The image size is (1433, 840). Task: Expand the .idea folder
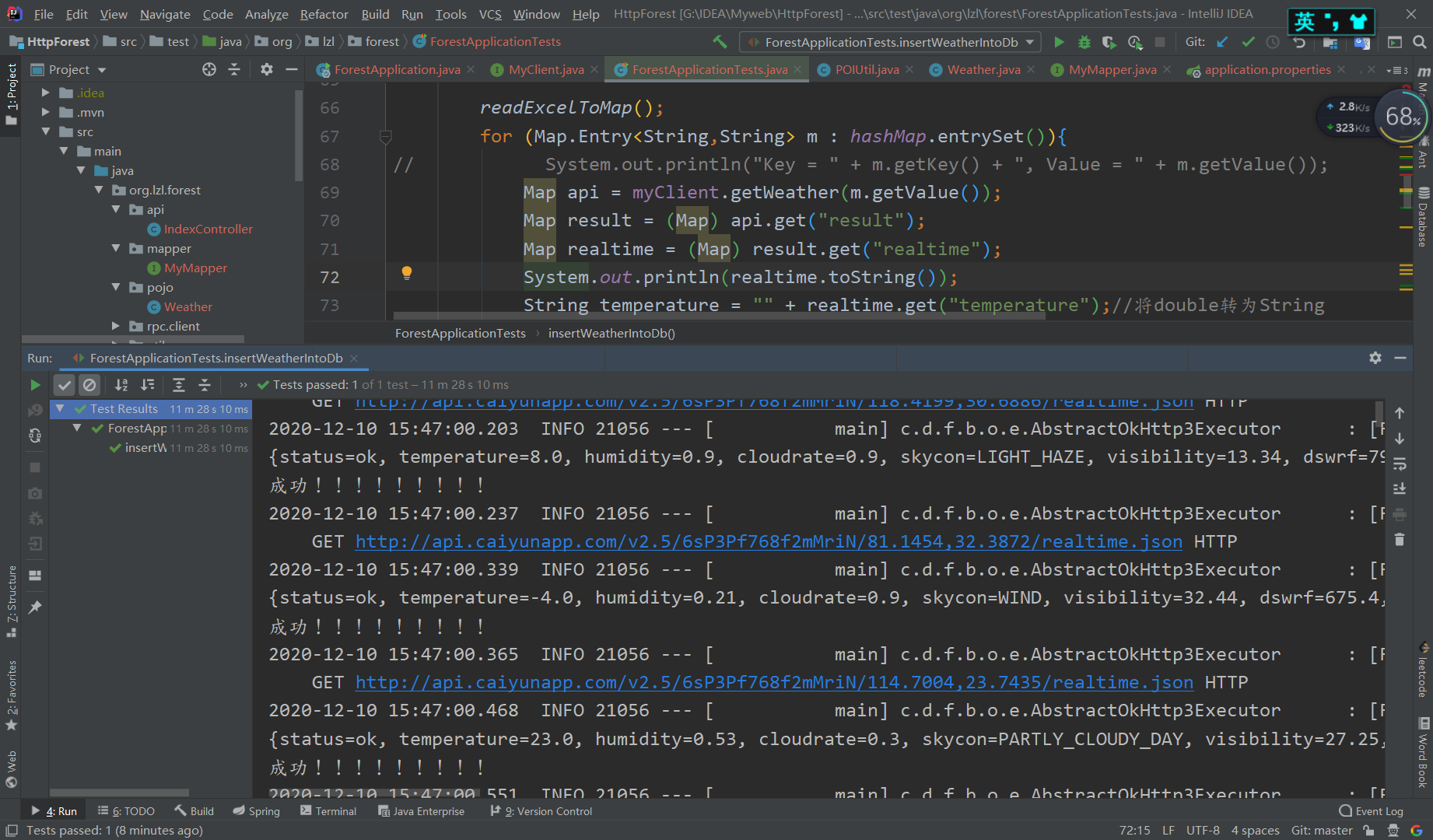point(45,93)
